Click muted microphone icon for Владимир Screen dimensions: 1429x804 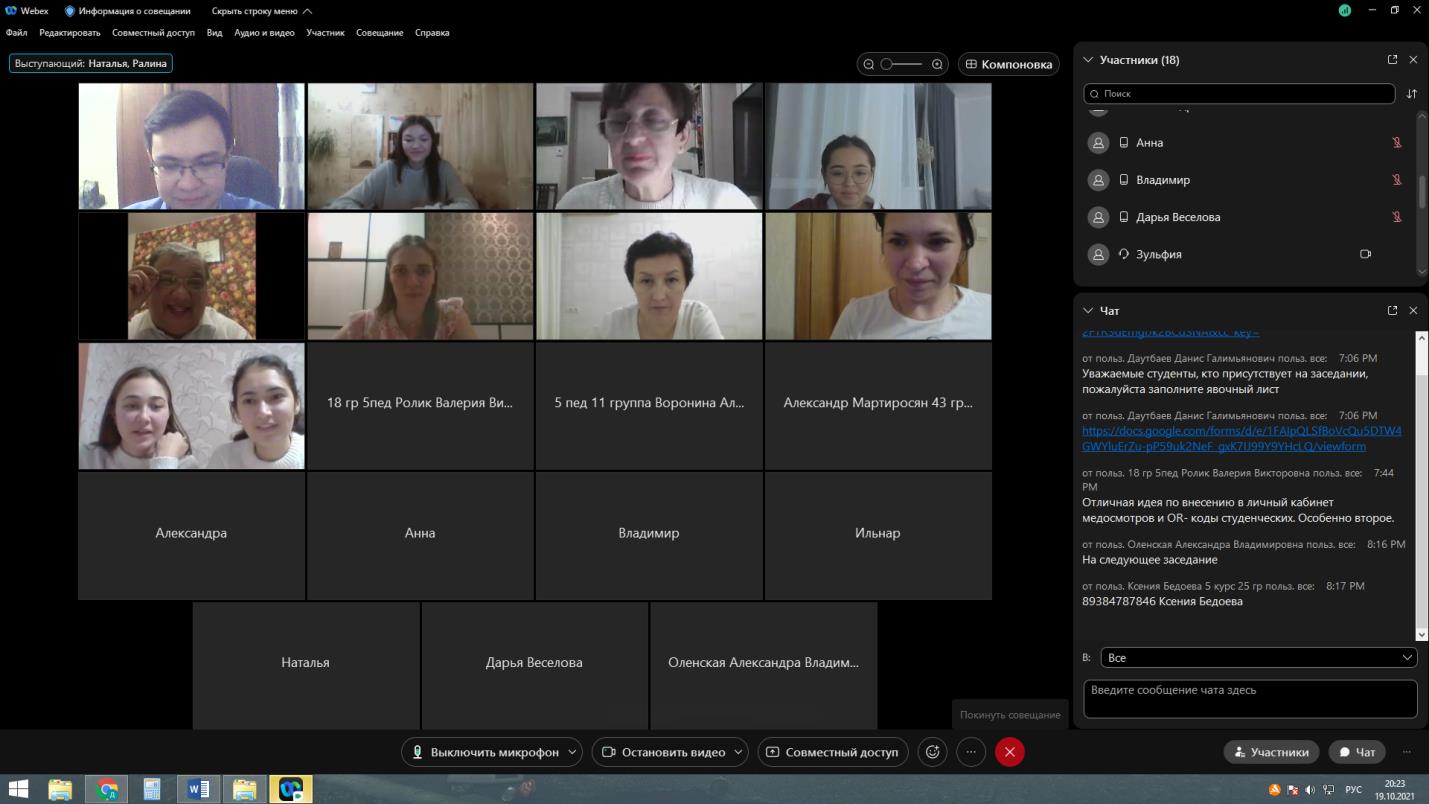tap(1397, 180)
